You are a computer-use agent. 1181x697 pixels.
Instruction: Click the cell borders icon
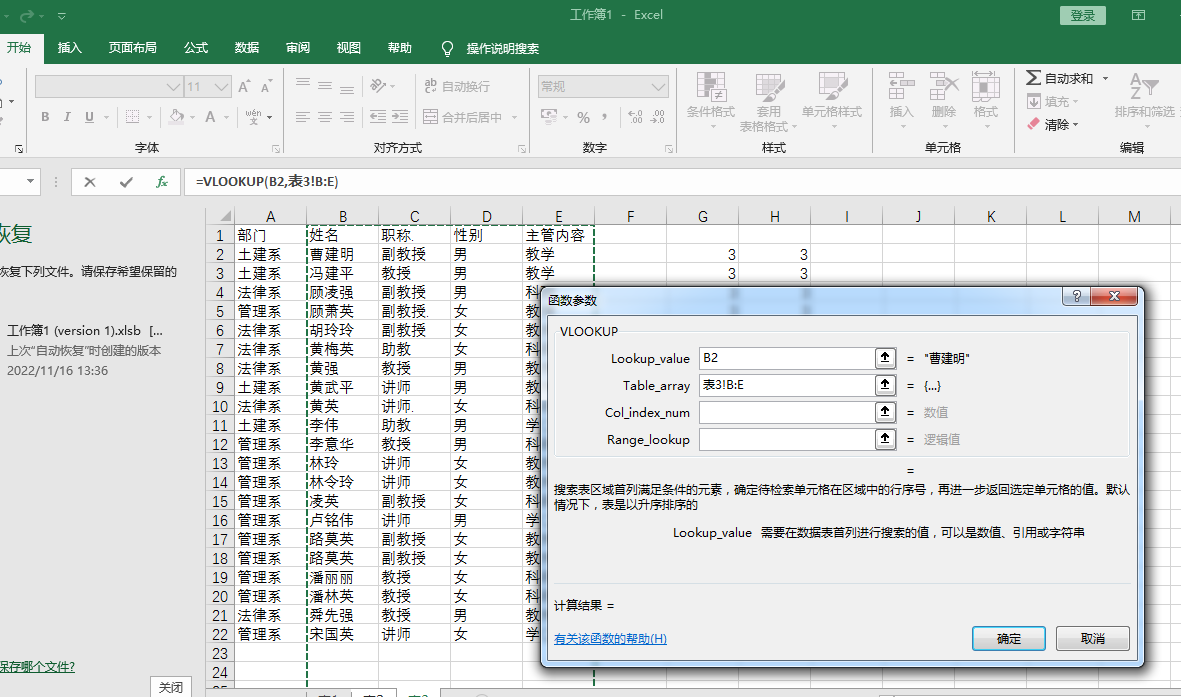[133, 117]
